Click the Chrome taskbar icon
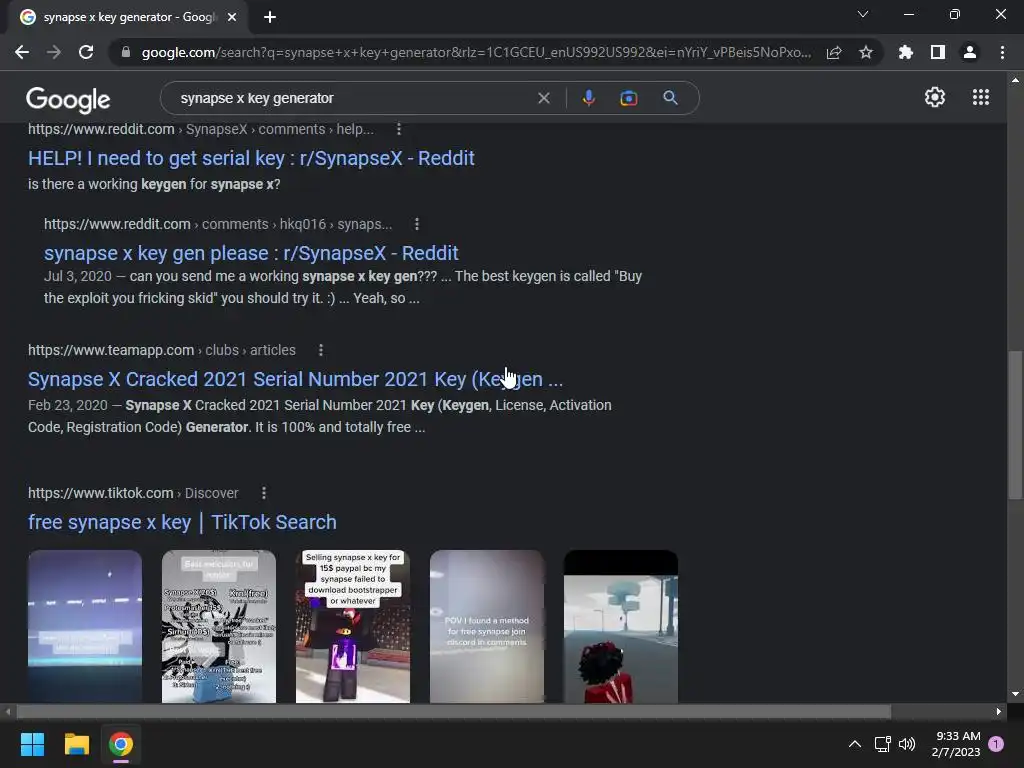This screenshot has width=1024, height=768. 121,744
